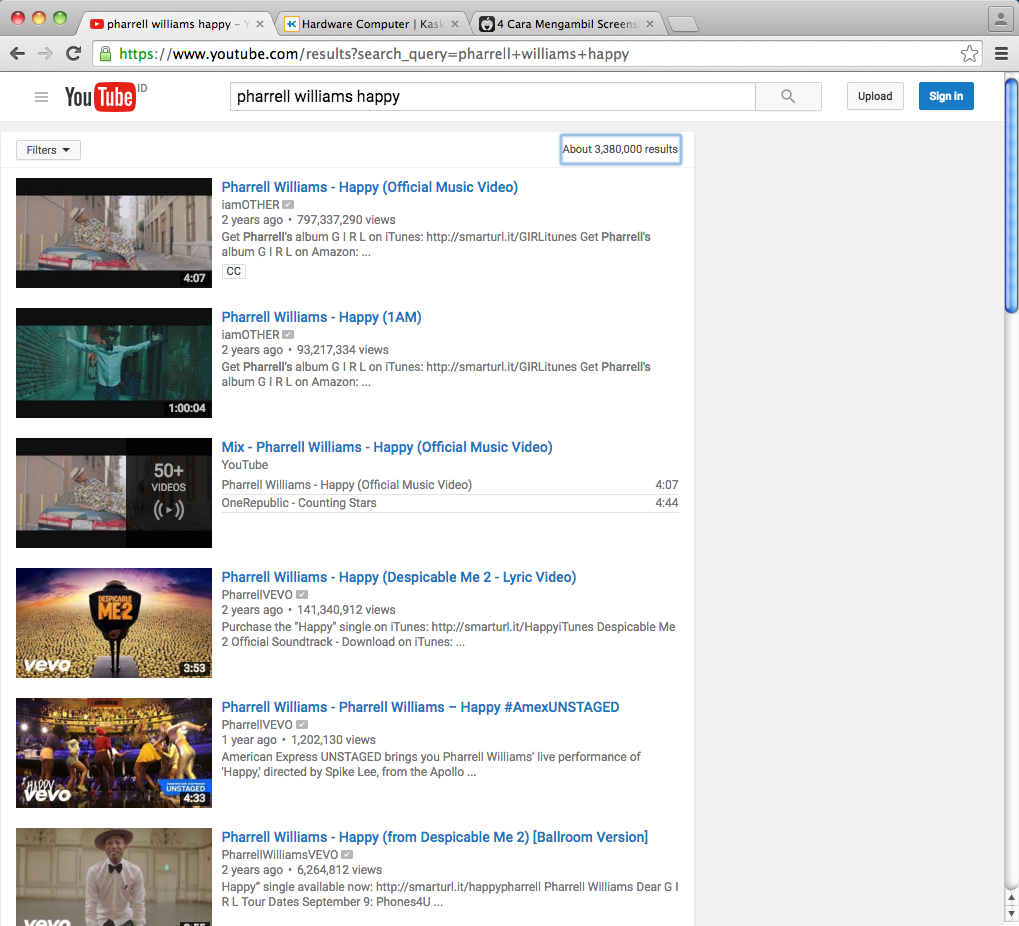Click CC badge under Official Music Video

(233, 271)
